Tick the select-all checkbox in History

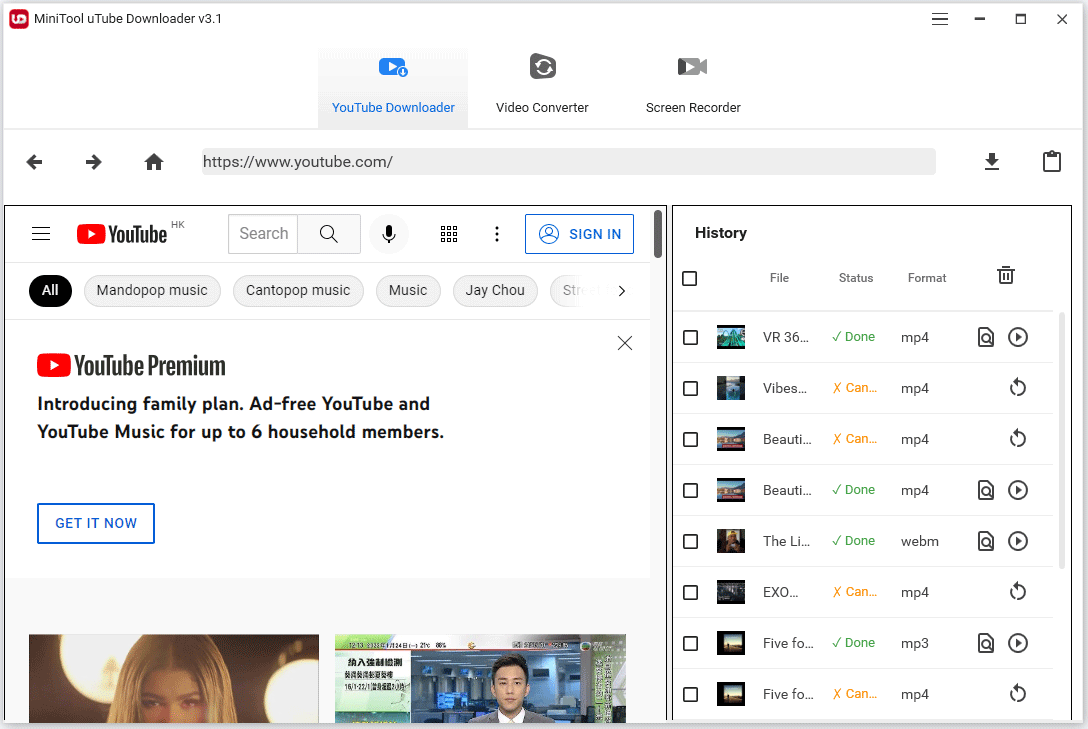click(x=690, y=279)
